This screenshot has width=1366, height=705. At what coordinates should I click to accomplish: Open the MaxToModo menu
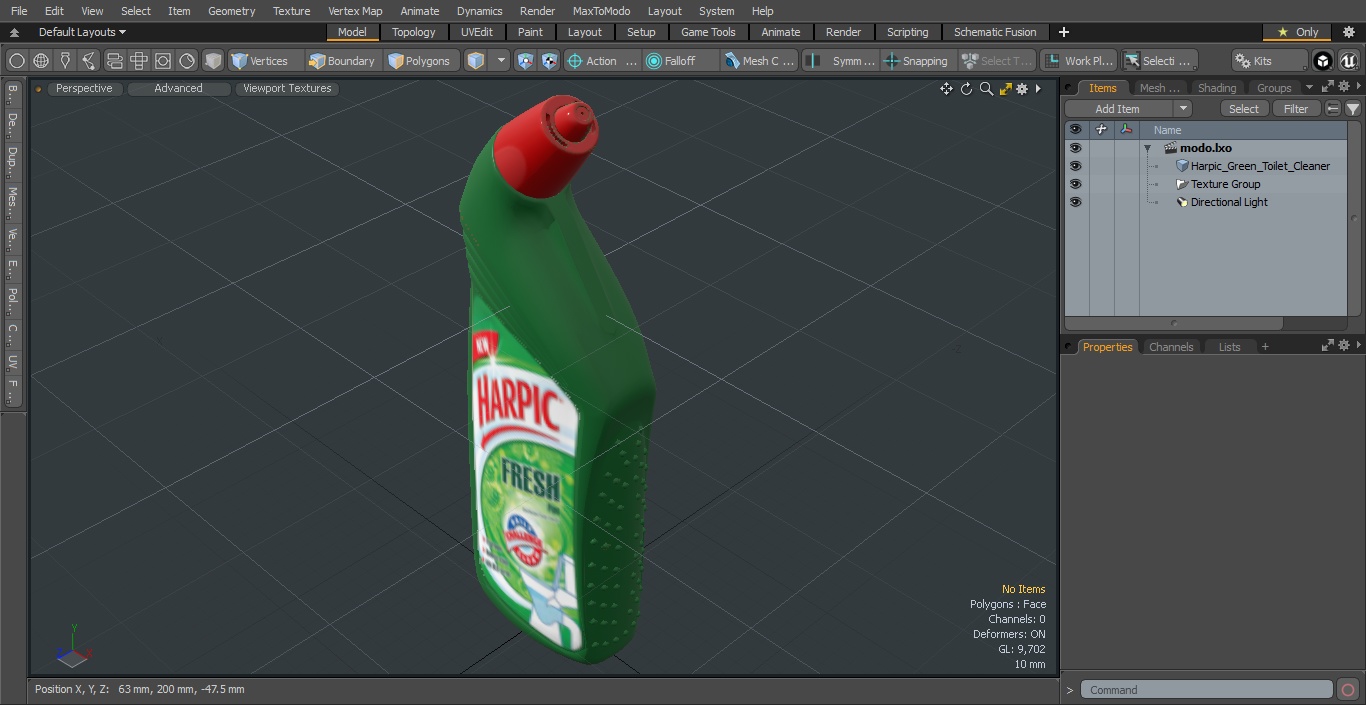tap(601, 11)
